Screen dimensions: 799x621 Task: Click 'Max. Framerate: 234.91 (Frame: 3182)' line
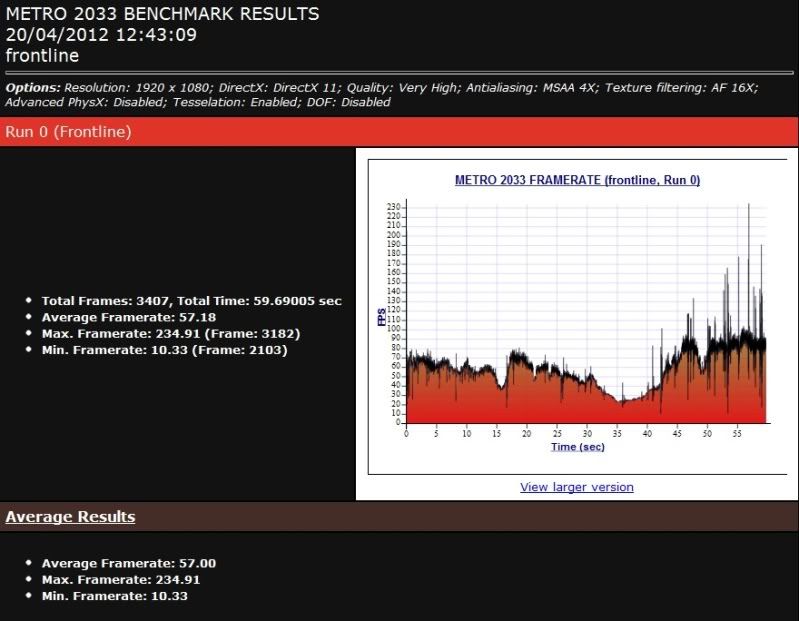click(x=171, y=334)
